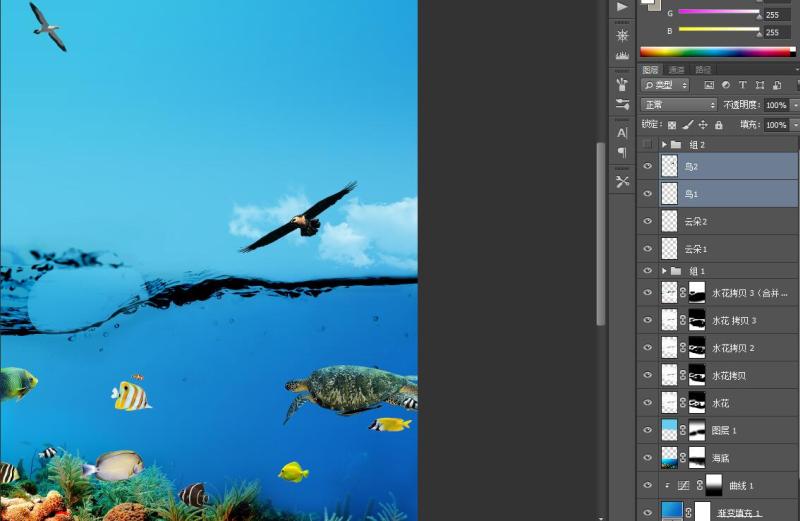Hide the 鸟1 layer eye icon
The image size is (800, 521).
(647, 194)
